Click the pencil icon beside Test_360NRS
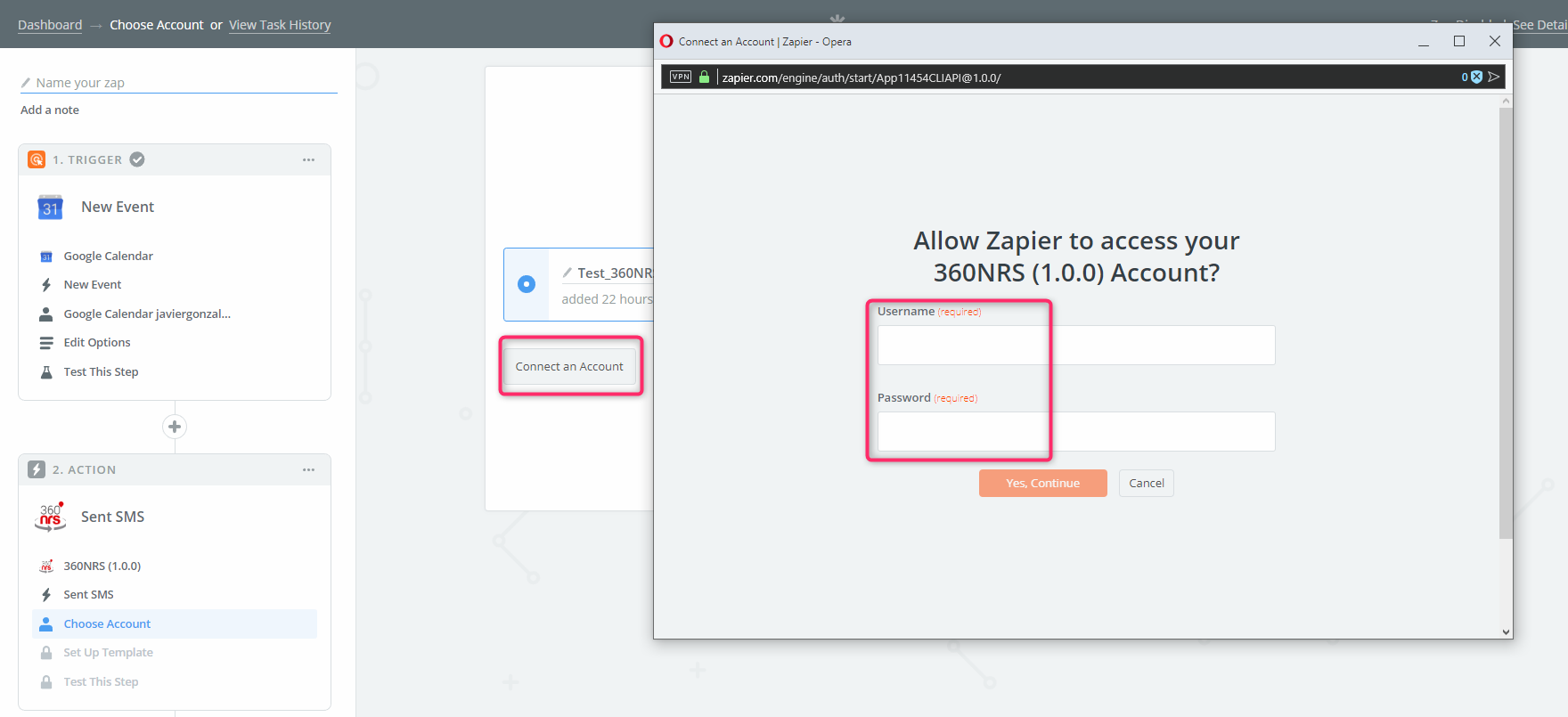 point(568,273)
